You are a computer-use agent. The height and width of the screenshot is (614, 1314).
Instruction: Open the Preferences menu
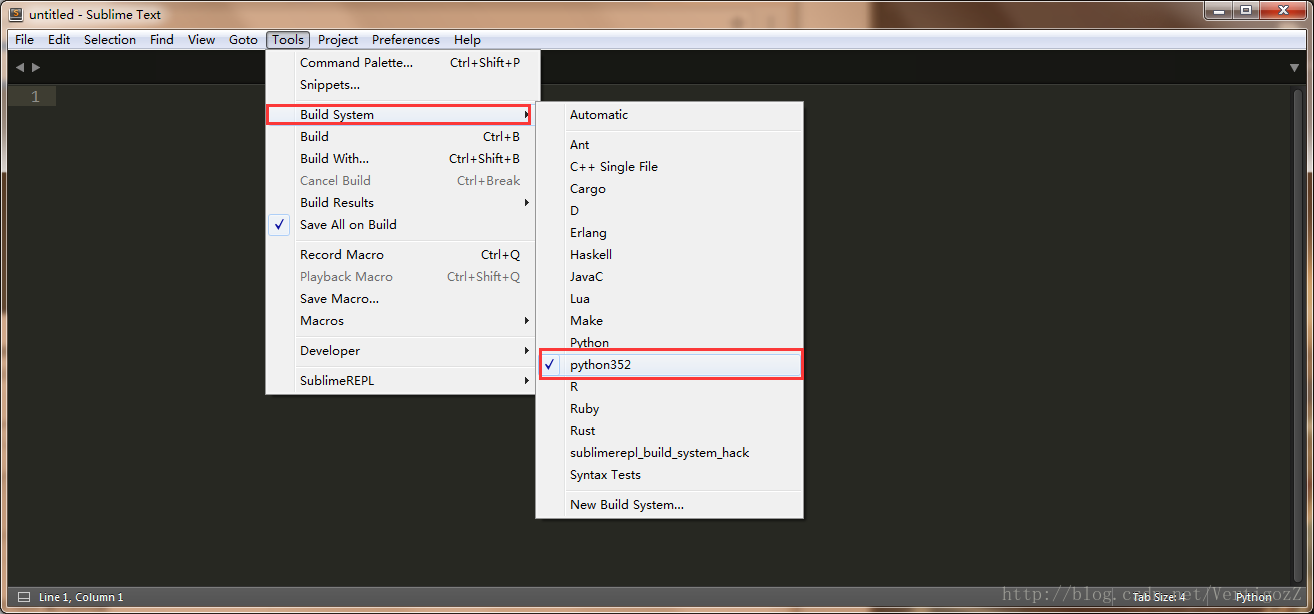[406, 40]
